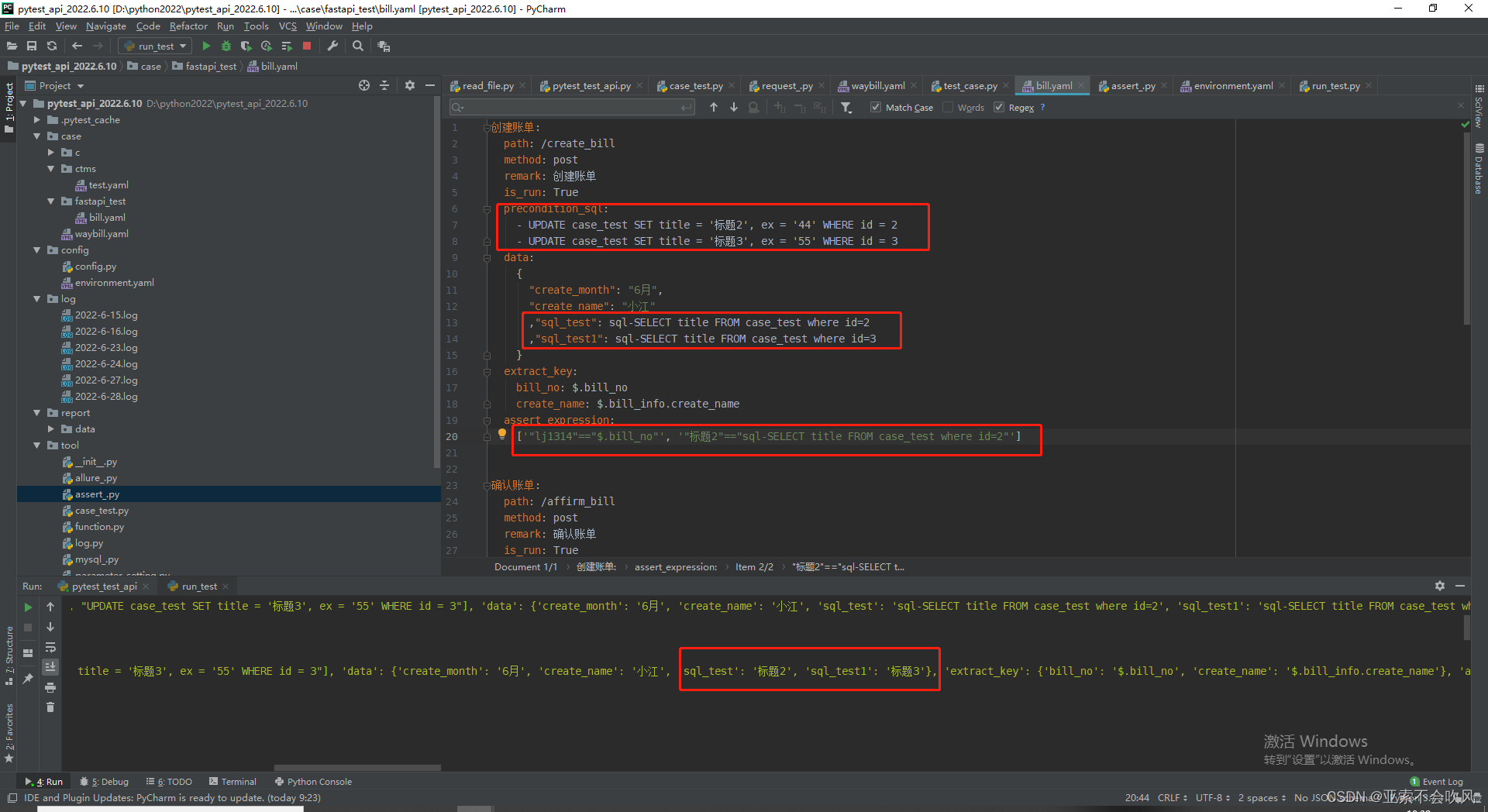Click the find-in-file search input field

(573, 108)
